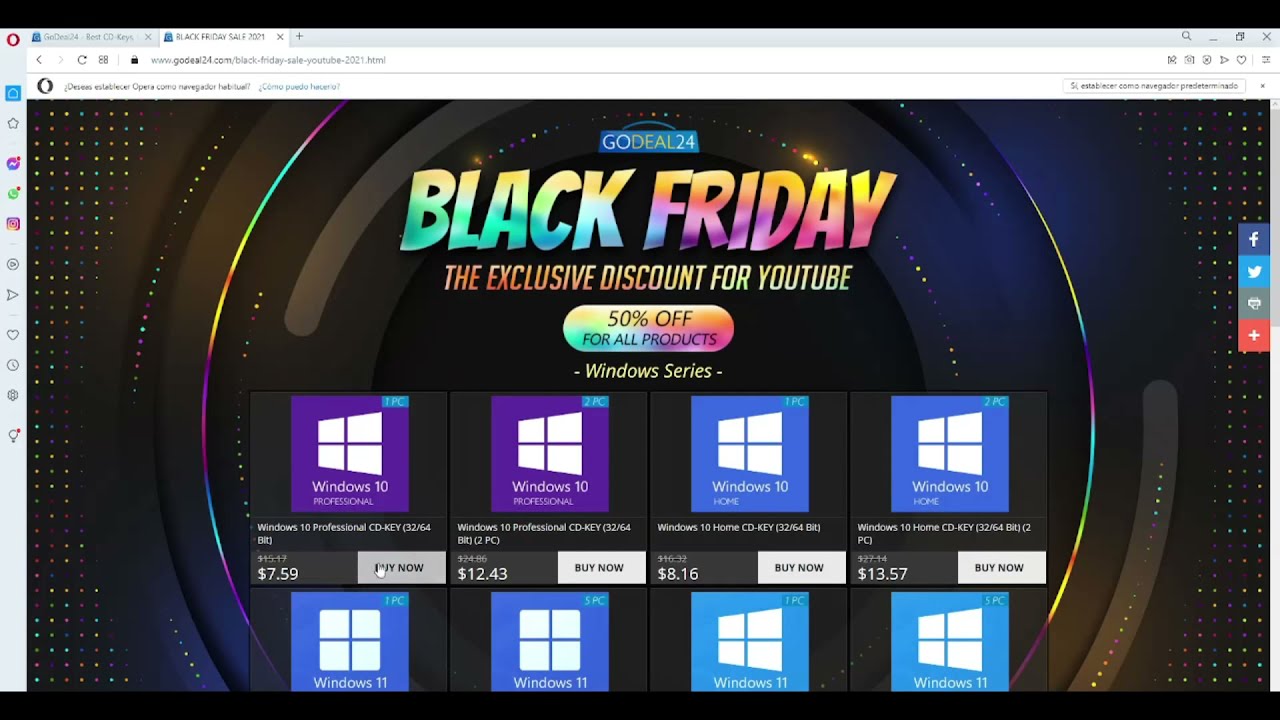This screenshot has width=1280, height=720.
Task: Go back to the previous page
Action: (39, 60)
